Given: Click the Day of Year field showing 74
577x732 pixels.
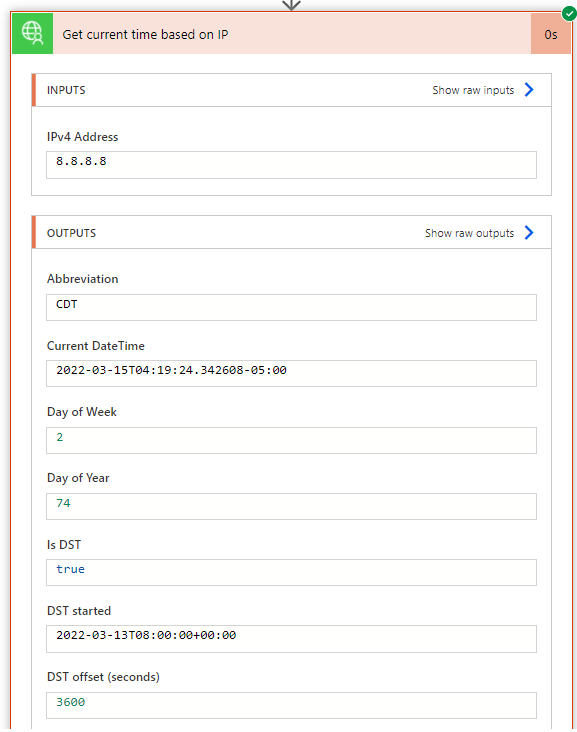Looking at the screenshot, I should pos(291,506).
